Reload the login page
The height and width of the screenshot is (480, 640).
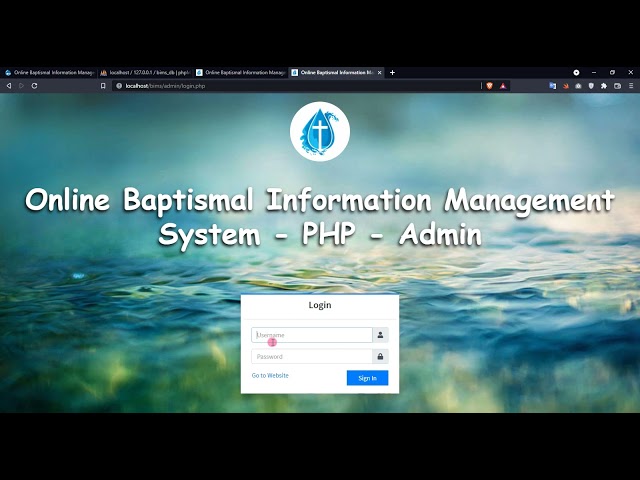[x=35, y=86]
